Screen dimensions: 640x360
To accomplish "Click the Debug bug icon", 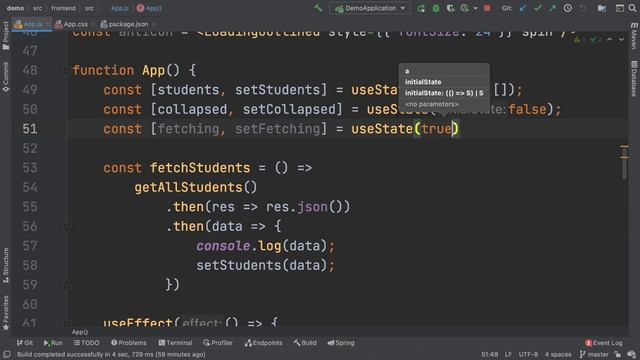I will click(436, 8).
